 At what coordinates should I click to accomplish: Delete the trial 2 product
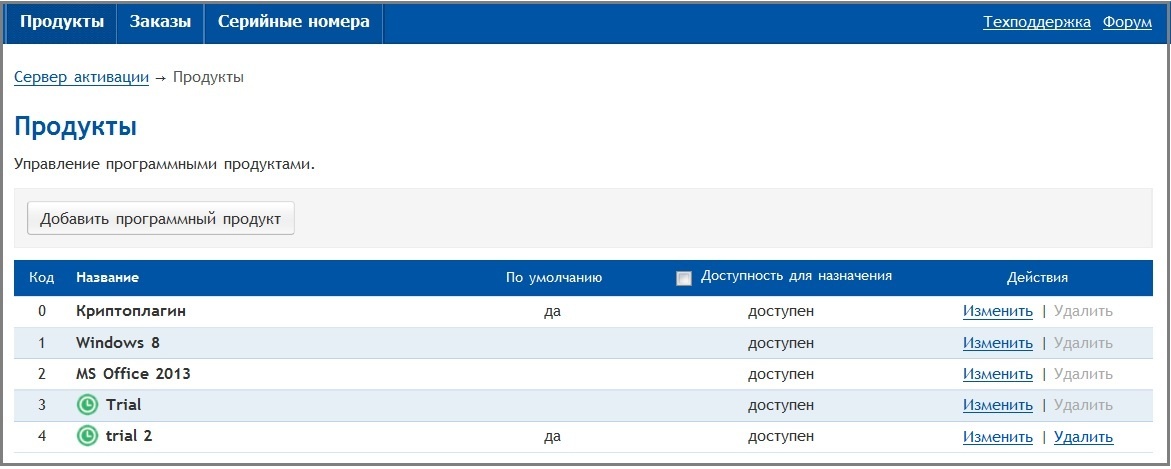[x=1083, y=437]
